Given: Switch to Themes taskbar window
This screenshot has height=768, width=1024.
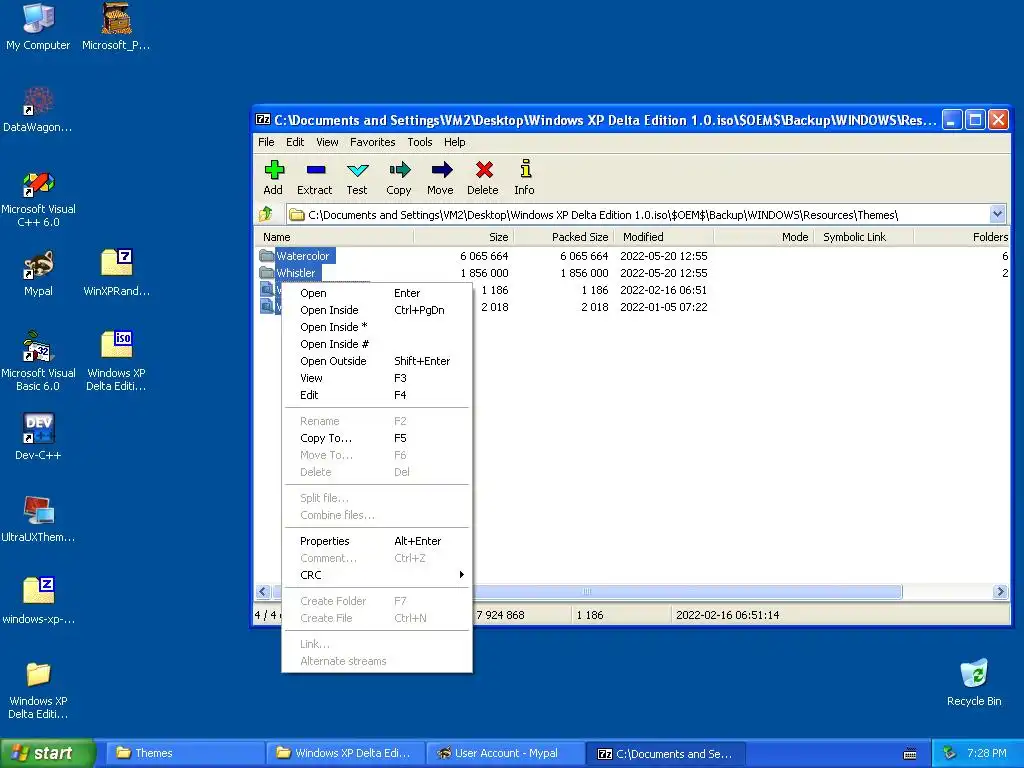Looking at the screenshot, I should [184, 753].
